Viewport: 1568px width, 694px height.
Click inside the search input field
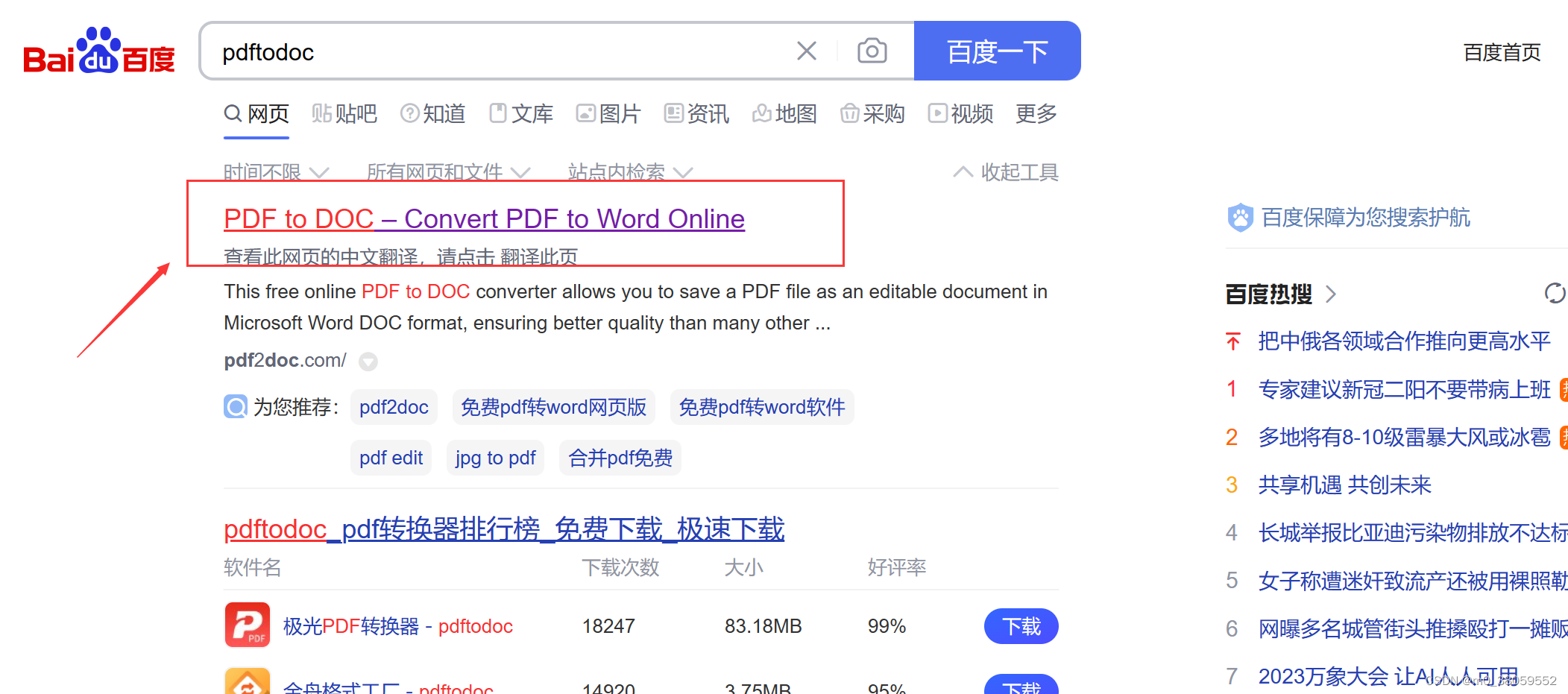[485, 51]
